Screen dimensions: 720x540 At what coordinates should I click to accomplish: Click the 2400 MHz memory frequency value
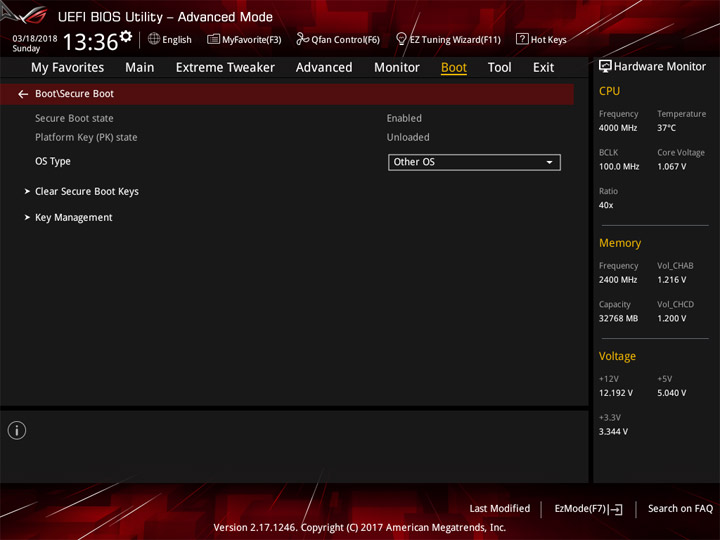618,280
